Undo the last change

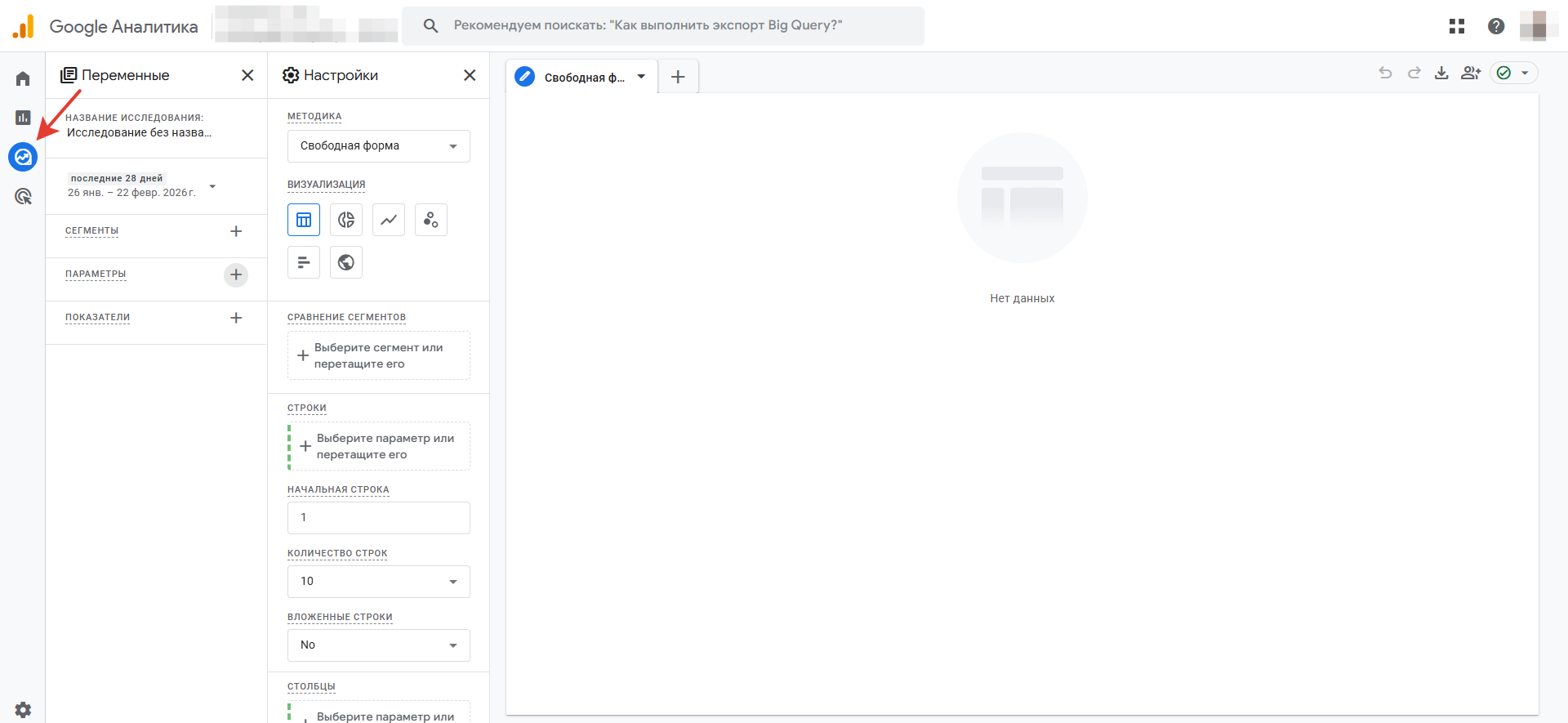pyautogui.click(x=1385, y=73)
